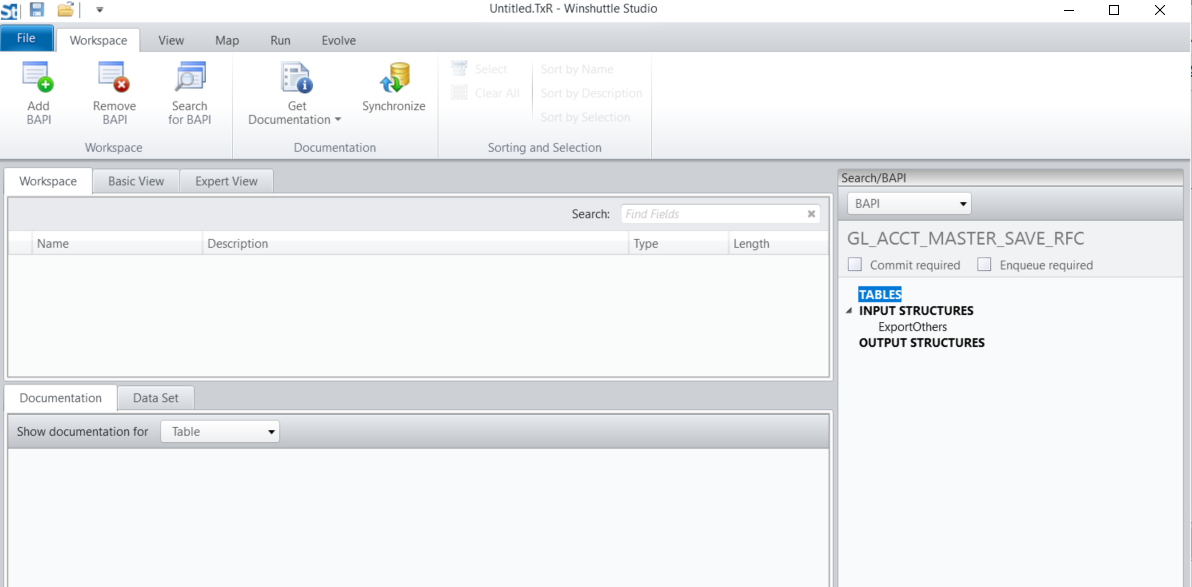The width and height of the screenshot is (1192, 587).
Task: Click the Synchronize icon
Action: pyautogui.click(x=394, y=78)
